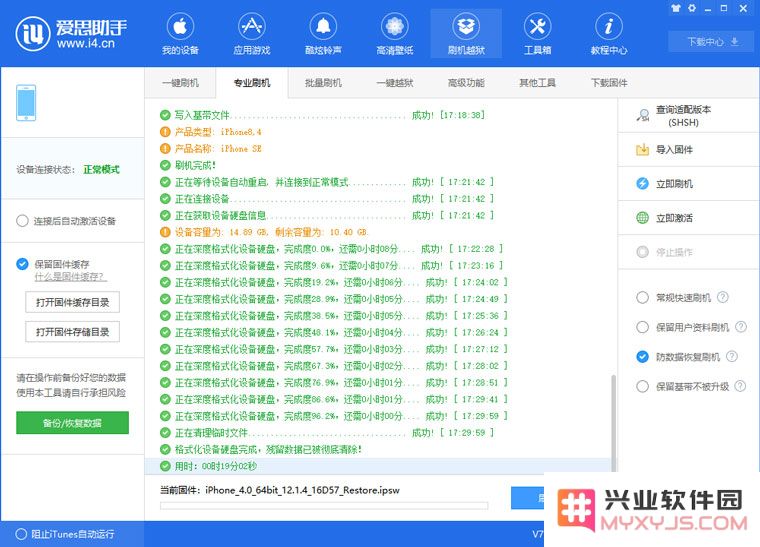760x547 pixels.
Task: Switch to 其他工具 tab
Action: coord(537,83)
